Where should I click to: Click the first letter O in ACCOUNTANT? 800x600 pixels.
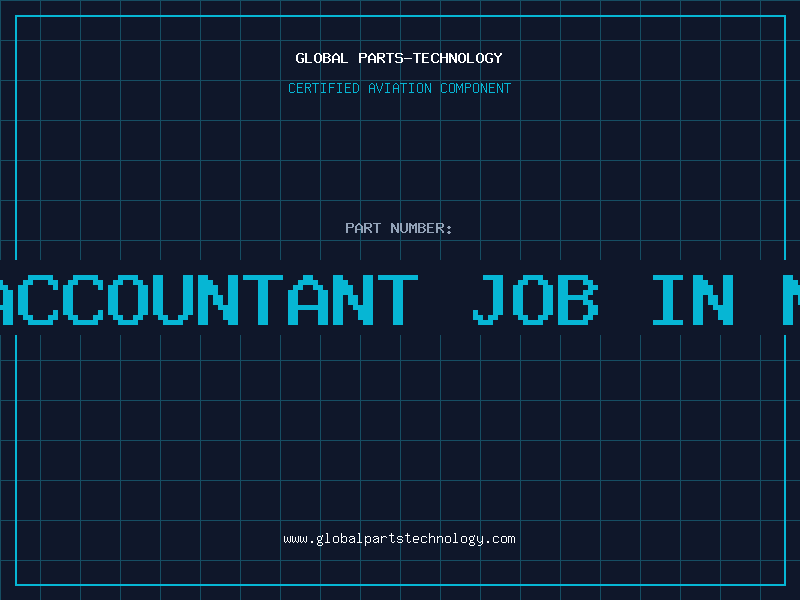[x=128, y=300]
